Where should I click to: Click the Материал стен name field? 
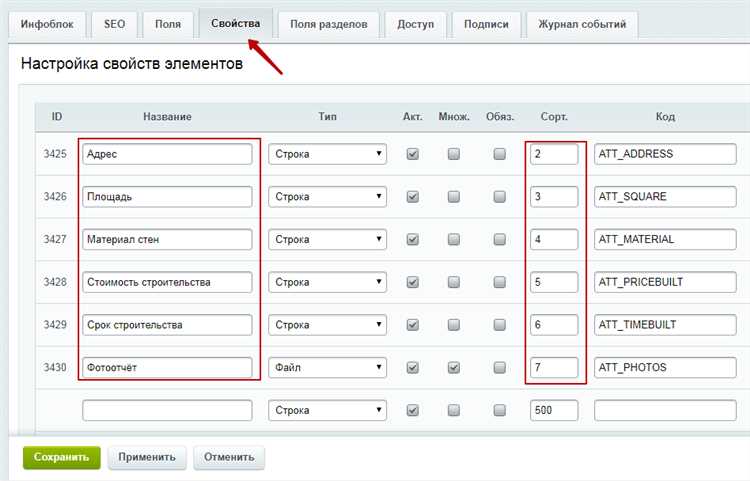[x=167, y=239]
